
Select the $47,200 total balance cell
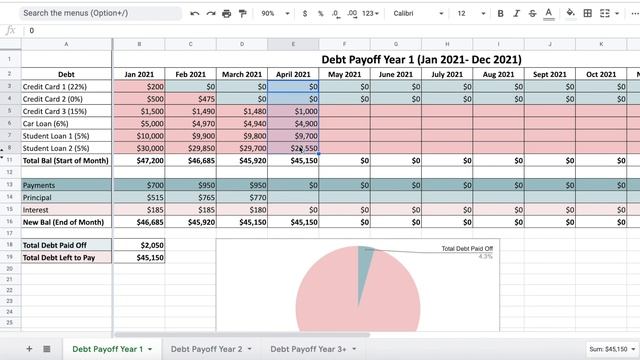[x=139, y=160]
